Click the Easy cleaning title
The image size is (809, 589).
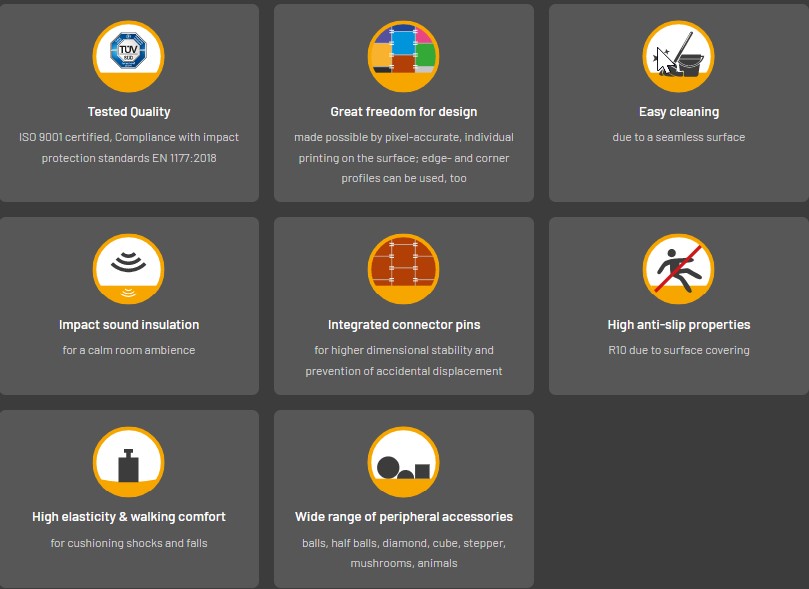(679, 112)
